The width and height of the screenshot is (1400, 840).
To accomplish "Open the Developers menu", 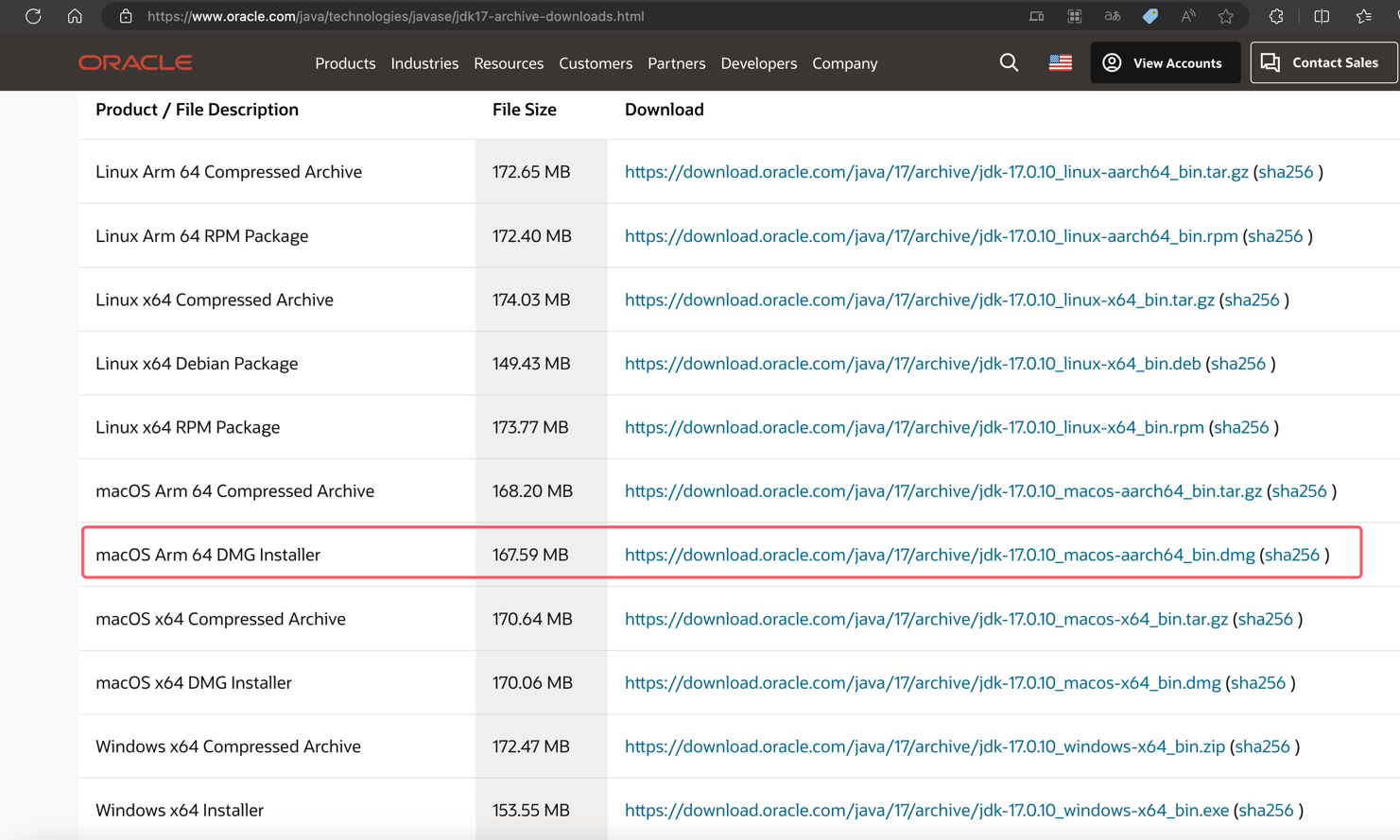I will pos(758,63).
